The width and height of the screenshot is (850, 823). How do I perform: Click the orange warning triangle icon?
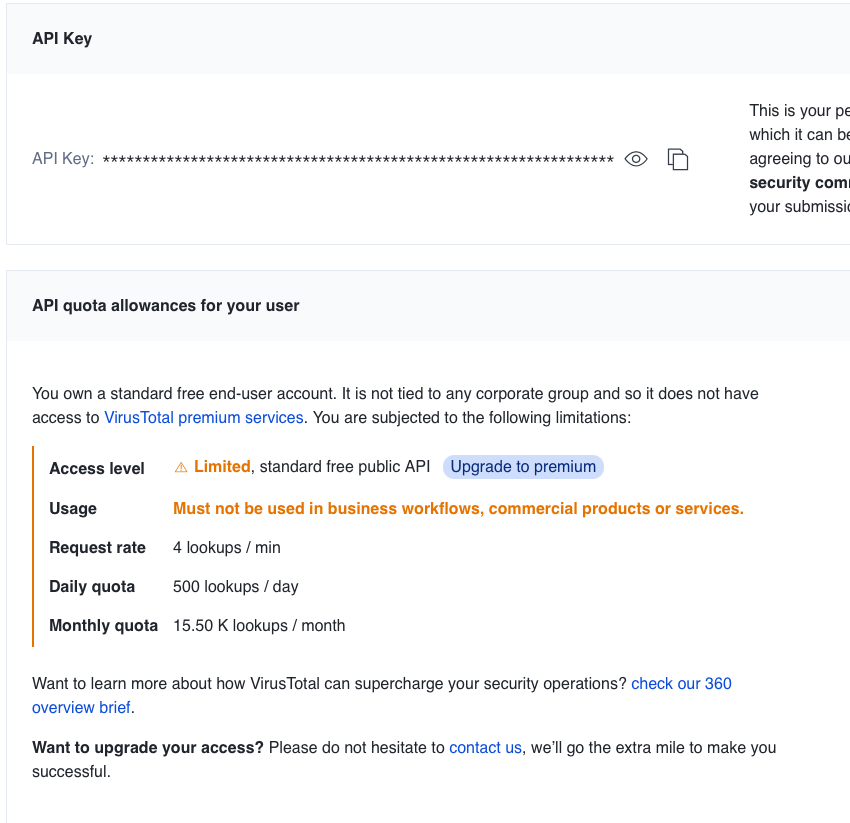tap(181, 467)
